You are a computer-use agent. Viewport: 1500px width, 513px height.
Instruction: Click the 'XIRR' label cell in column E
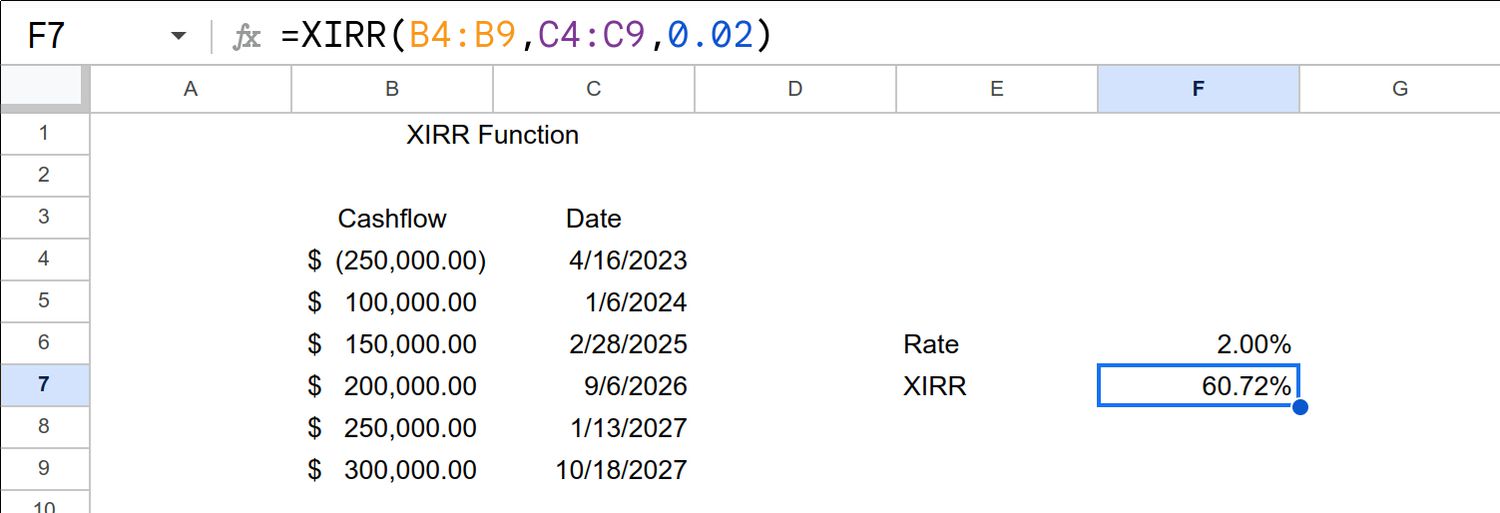(x=997, y=386)
